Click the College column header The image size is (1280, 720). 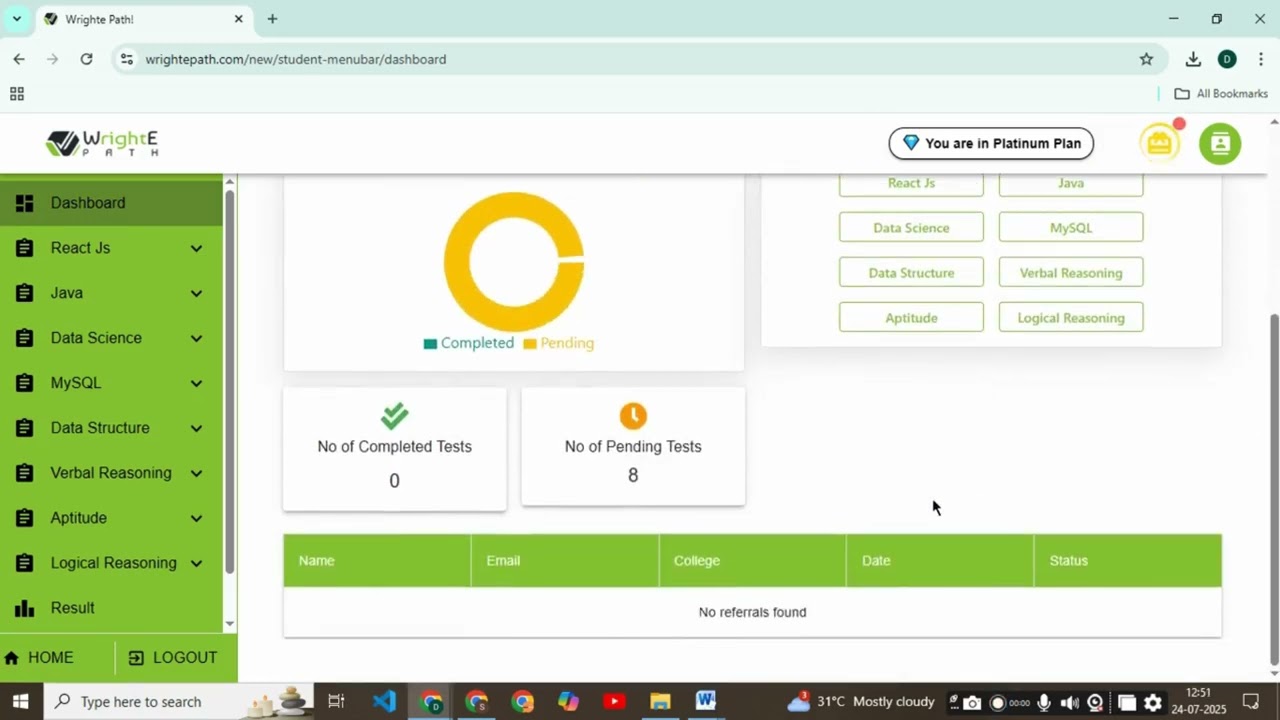pos(753,560)
